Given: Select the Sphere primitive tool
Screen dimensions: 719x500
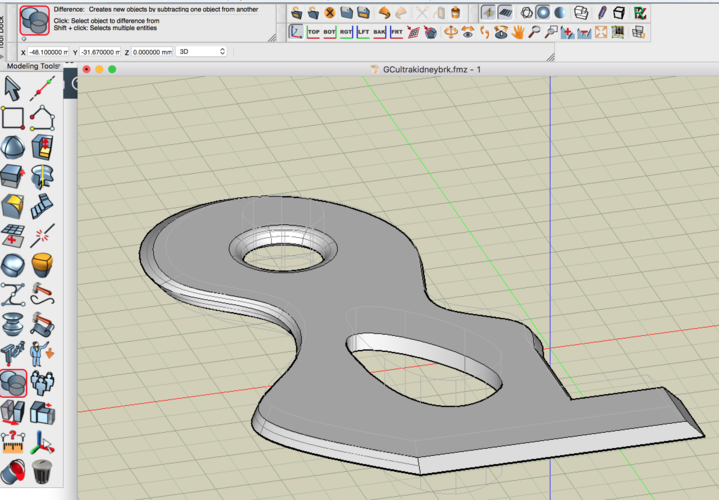Looking at the screenshot, I should pos(12,148).
